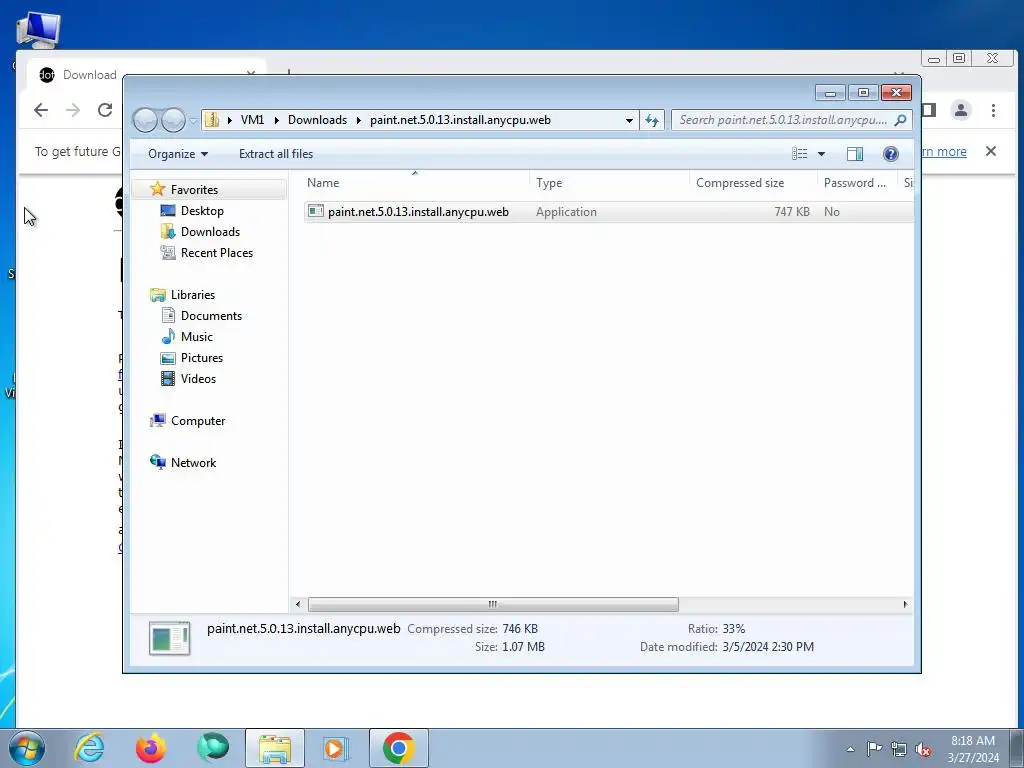Click the computer icon on the desktop
This screenshot has width=1024, height=768.
[39, 31]
